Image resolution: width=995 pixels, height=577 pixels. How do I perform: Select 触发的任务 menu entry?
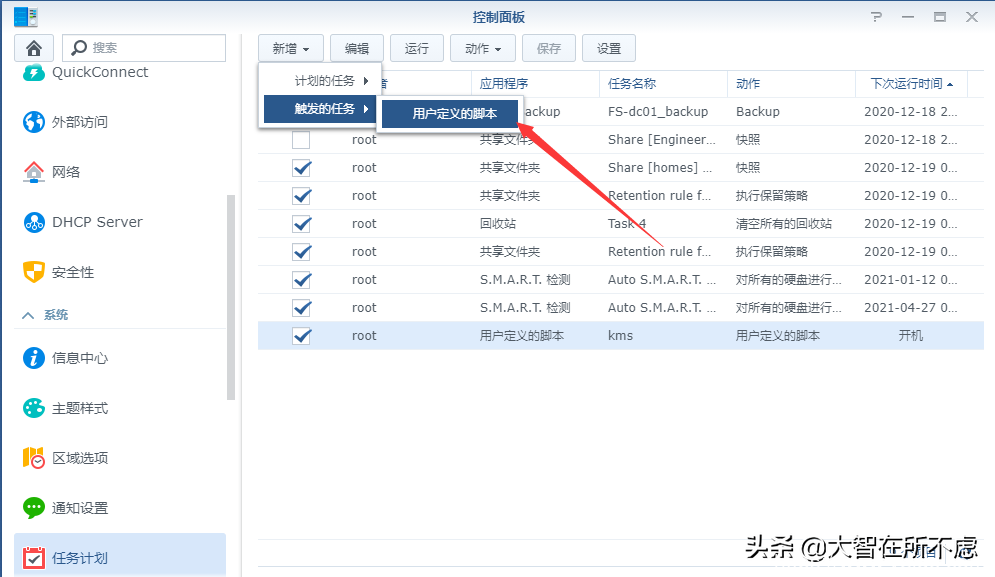(x=320, y=109)
